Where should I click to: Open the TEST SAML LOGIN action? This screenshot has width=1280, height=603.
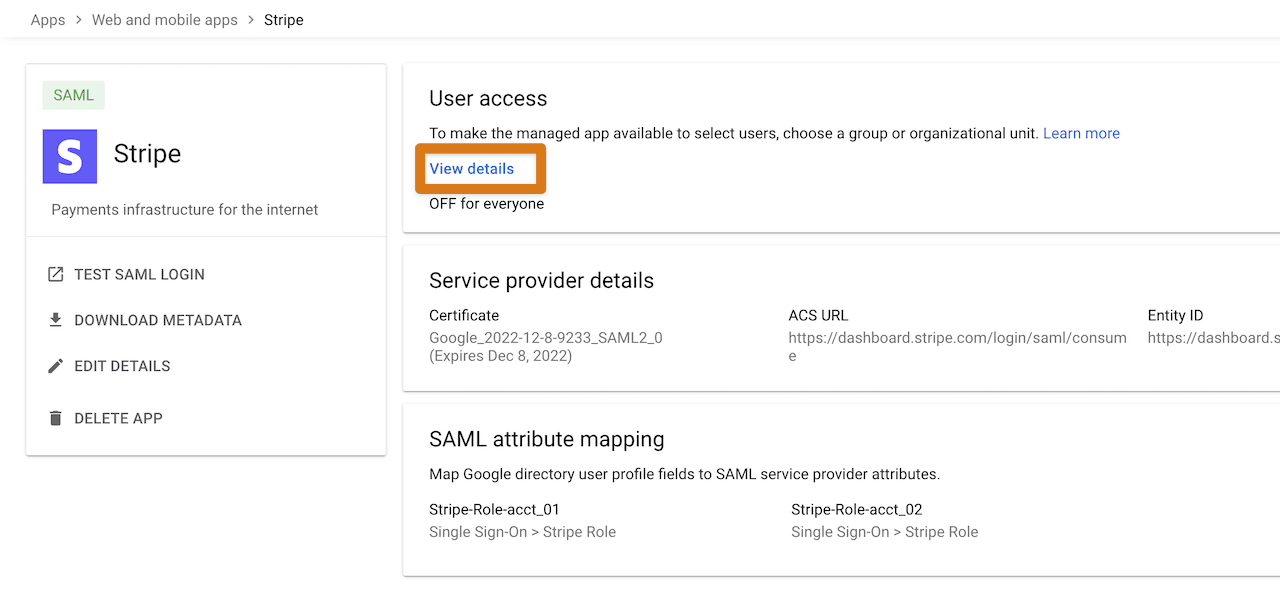point(139,274)
